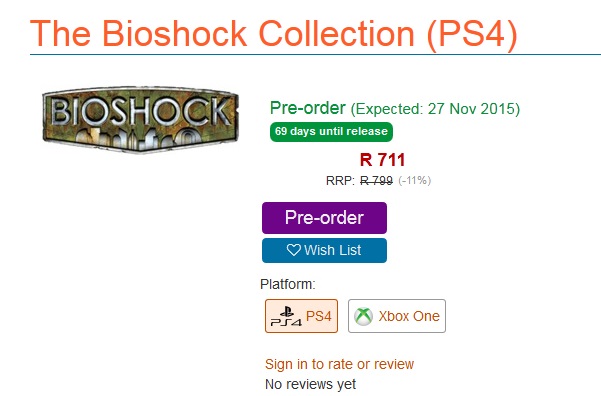The image size is (601, 396).
Task: Select the PS4 platform option
Action: (x=301, y=316)
